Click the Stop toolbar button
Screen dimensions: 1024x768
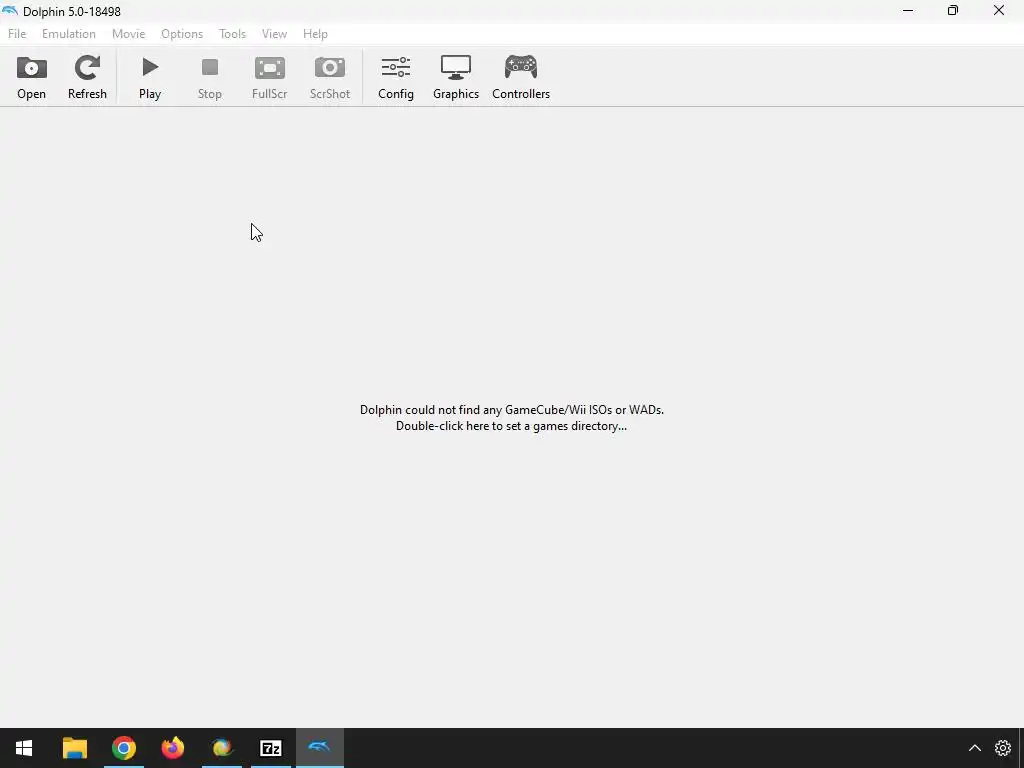coord(210,78)
